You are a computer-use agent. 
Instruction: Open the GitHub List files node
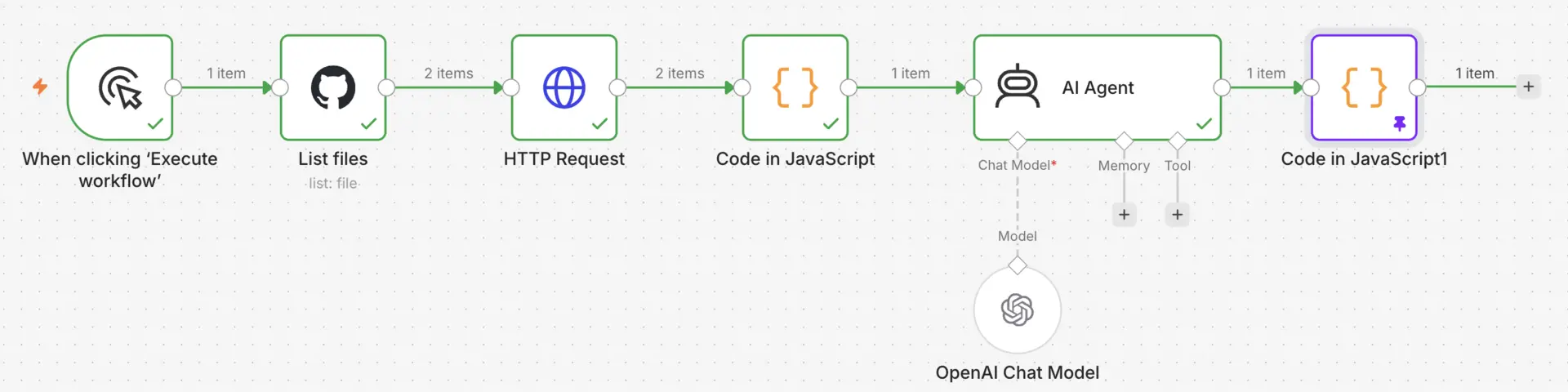pos(333,87)
